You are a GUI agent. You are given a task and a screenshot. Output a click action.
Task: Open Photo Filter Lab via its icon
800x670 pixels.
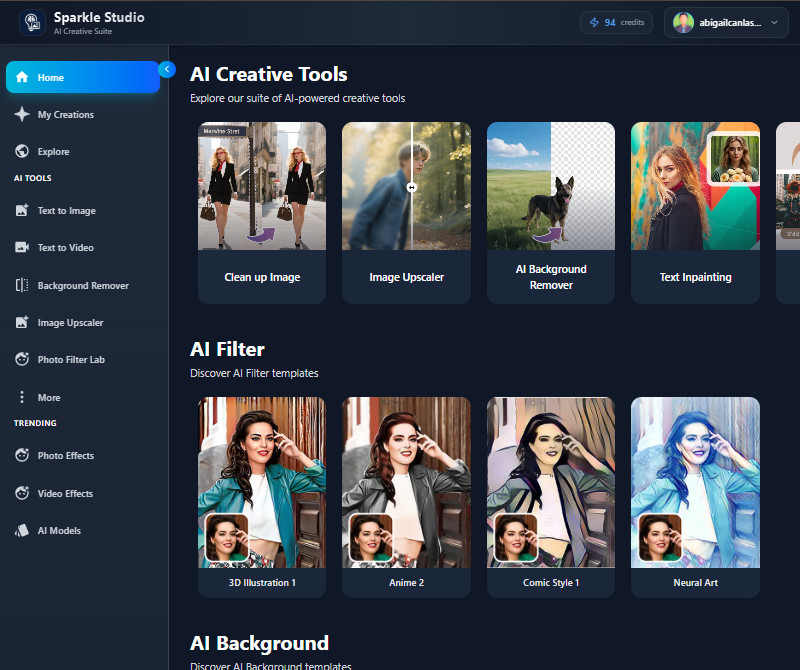pyautogui.click(x=22, y=359)
